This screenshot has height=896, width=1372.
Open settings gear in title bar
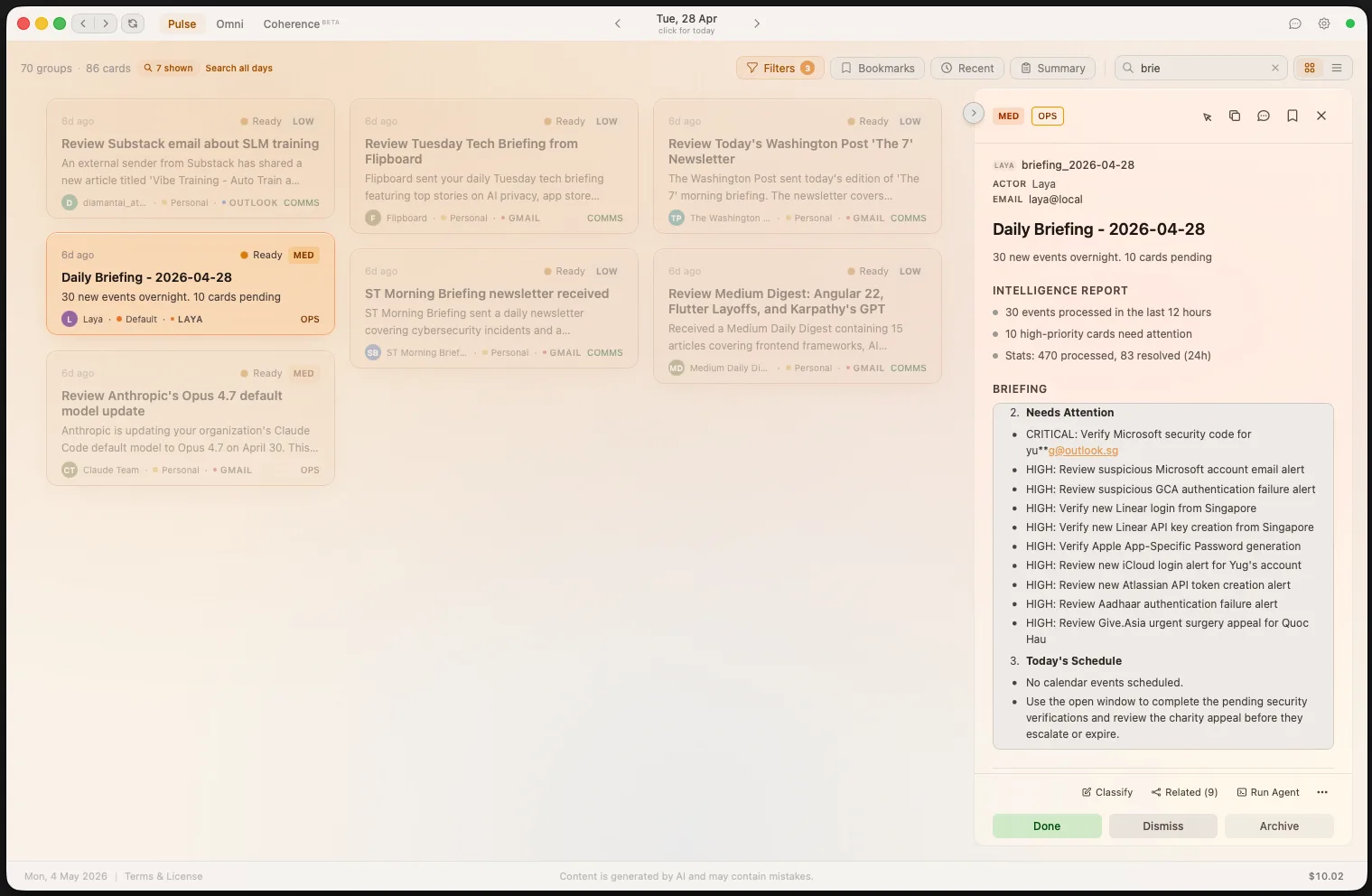pos(1324,23)
